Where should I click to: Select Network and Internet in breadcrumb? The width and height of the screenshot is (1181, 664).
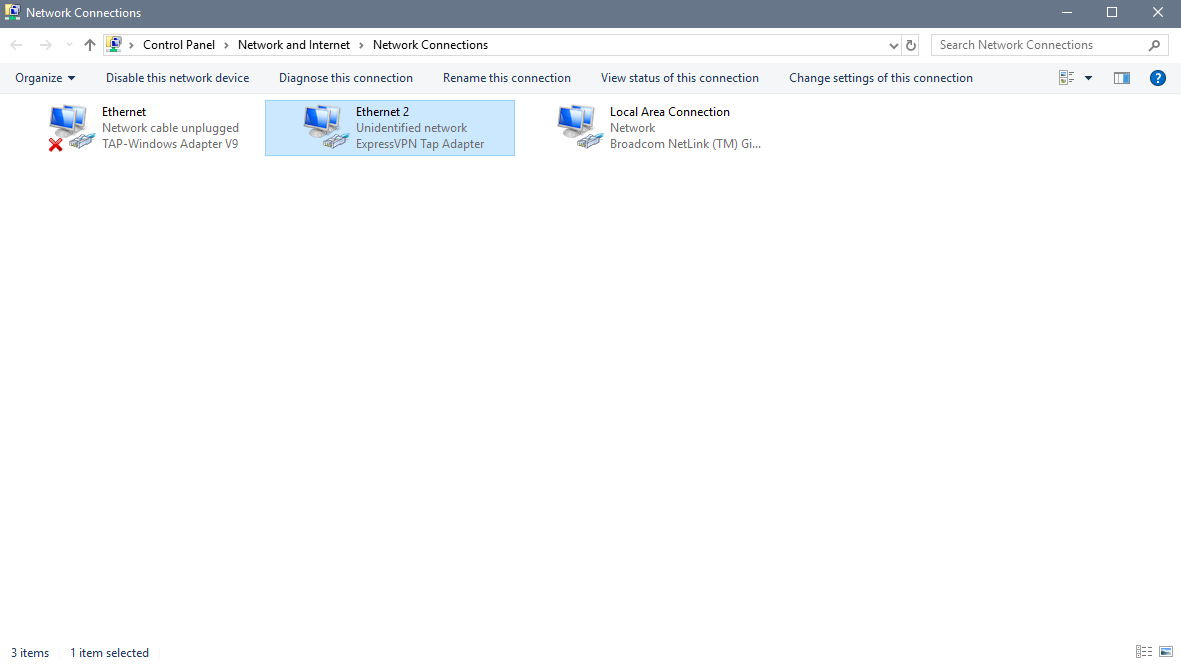[294, 45]
